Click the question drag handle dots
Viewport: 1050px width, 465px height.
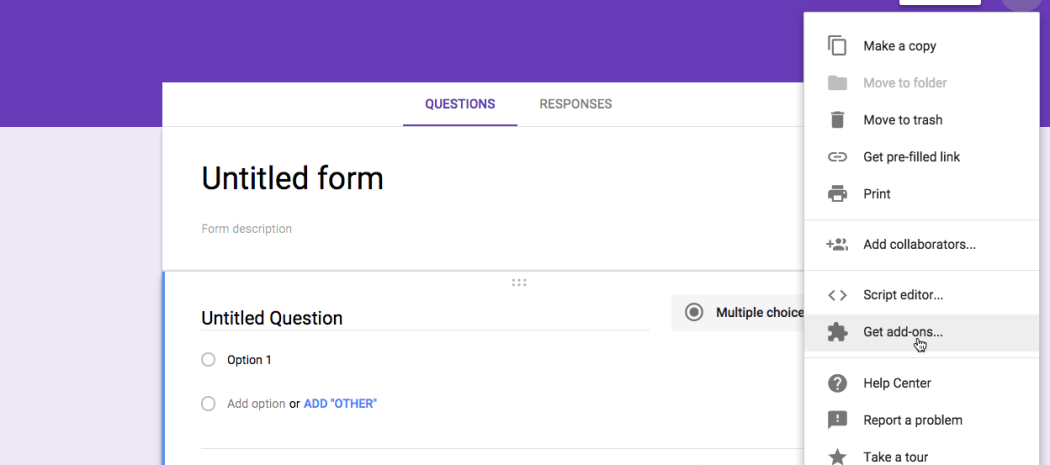(x=519, y=283)
